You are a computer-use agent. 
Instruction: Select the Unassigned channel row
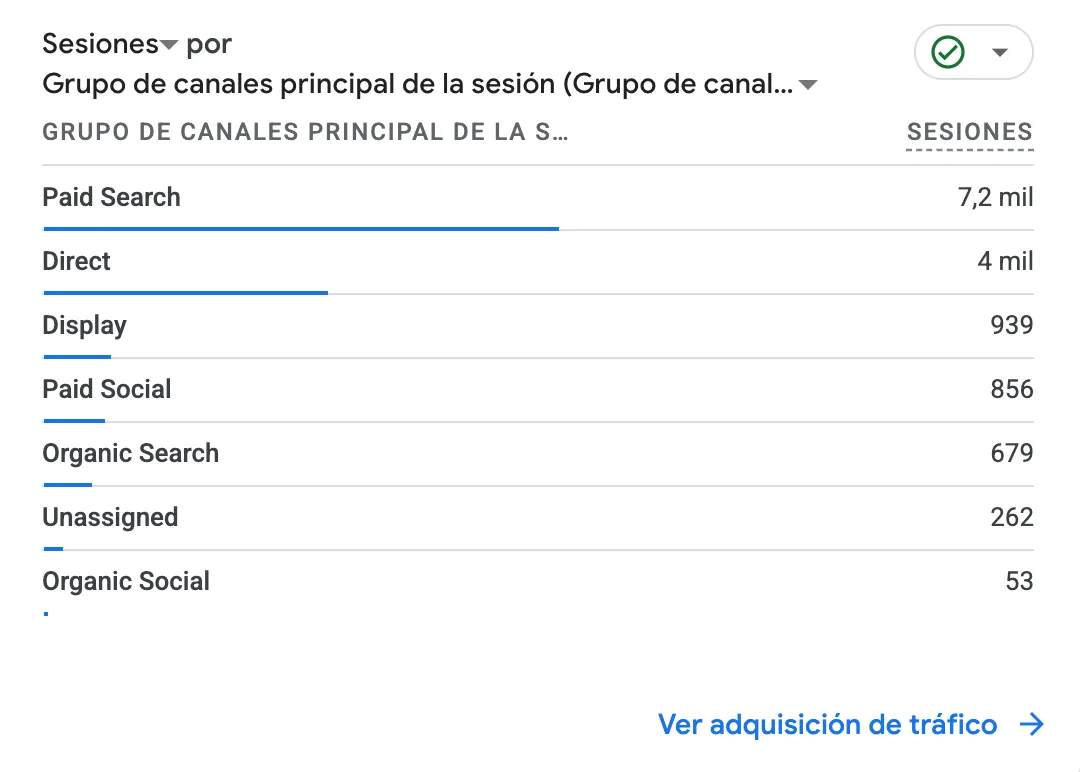point(538,518)
